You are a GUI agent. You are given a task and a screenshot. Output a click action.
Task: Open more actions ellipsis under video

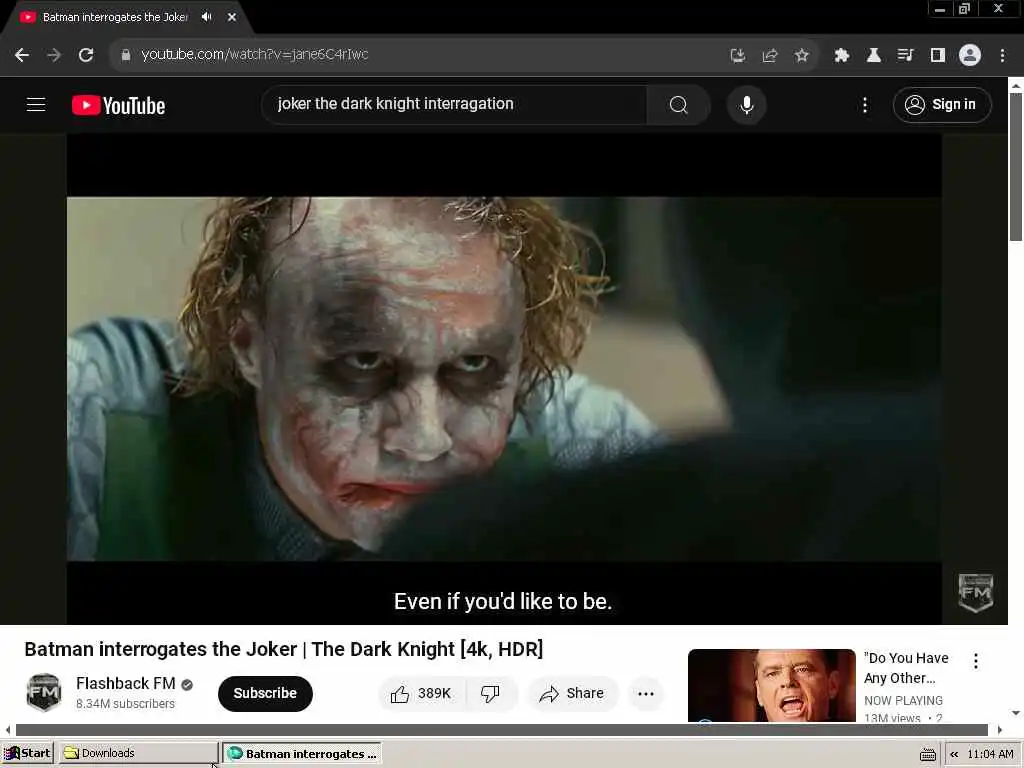coord(646,694)
